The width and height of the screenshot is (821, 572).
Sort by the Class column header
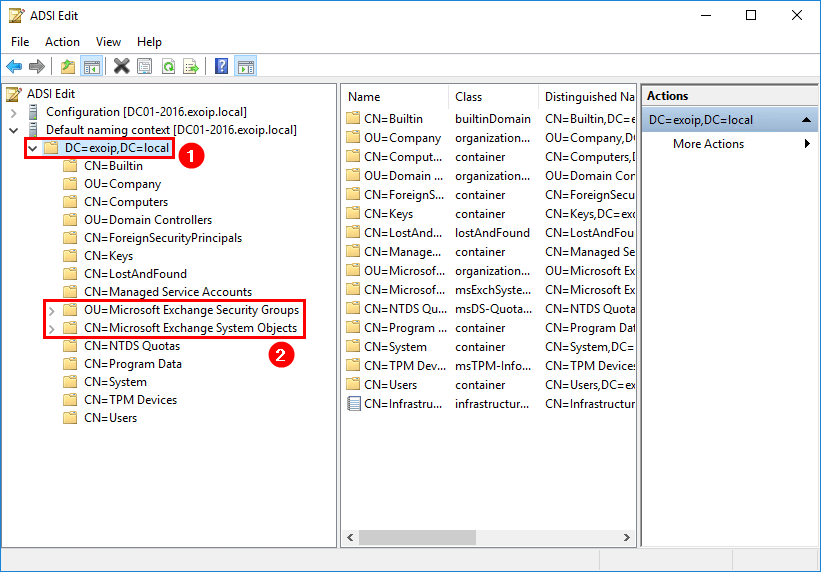(x=494, y=97)
